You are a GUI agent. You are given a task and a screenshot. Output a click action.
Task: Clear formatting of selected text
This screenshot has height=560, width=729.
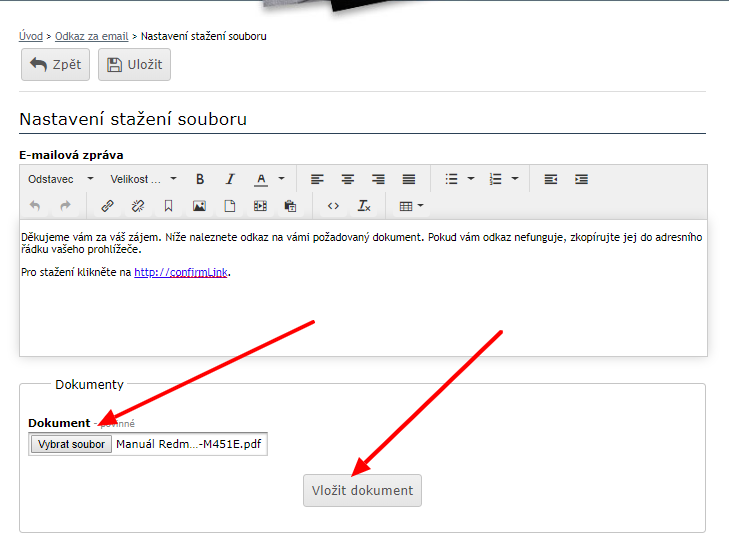pyautogui.click(x=365, y=206)
